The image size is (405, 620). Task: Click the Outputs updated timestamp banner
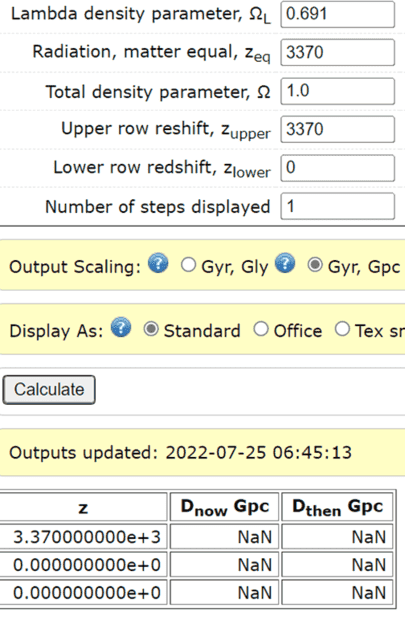coord(202,453)
